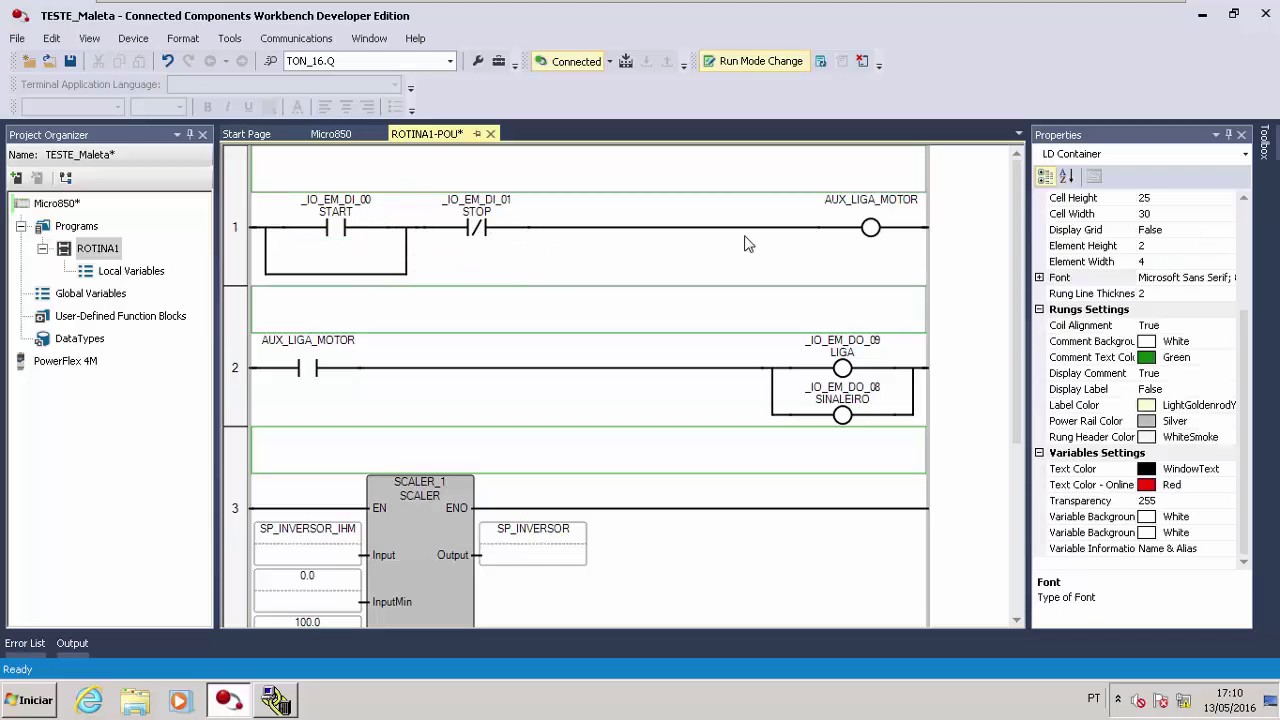The width and height of the screenshot is (1280, 720).
Task: Open the Project Organizer panel options arrow
Action: point(177,134)
